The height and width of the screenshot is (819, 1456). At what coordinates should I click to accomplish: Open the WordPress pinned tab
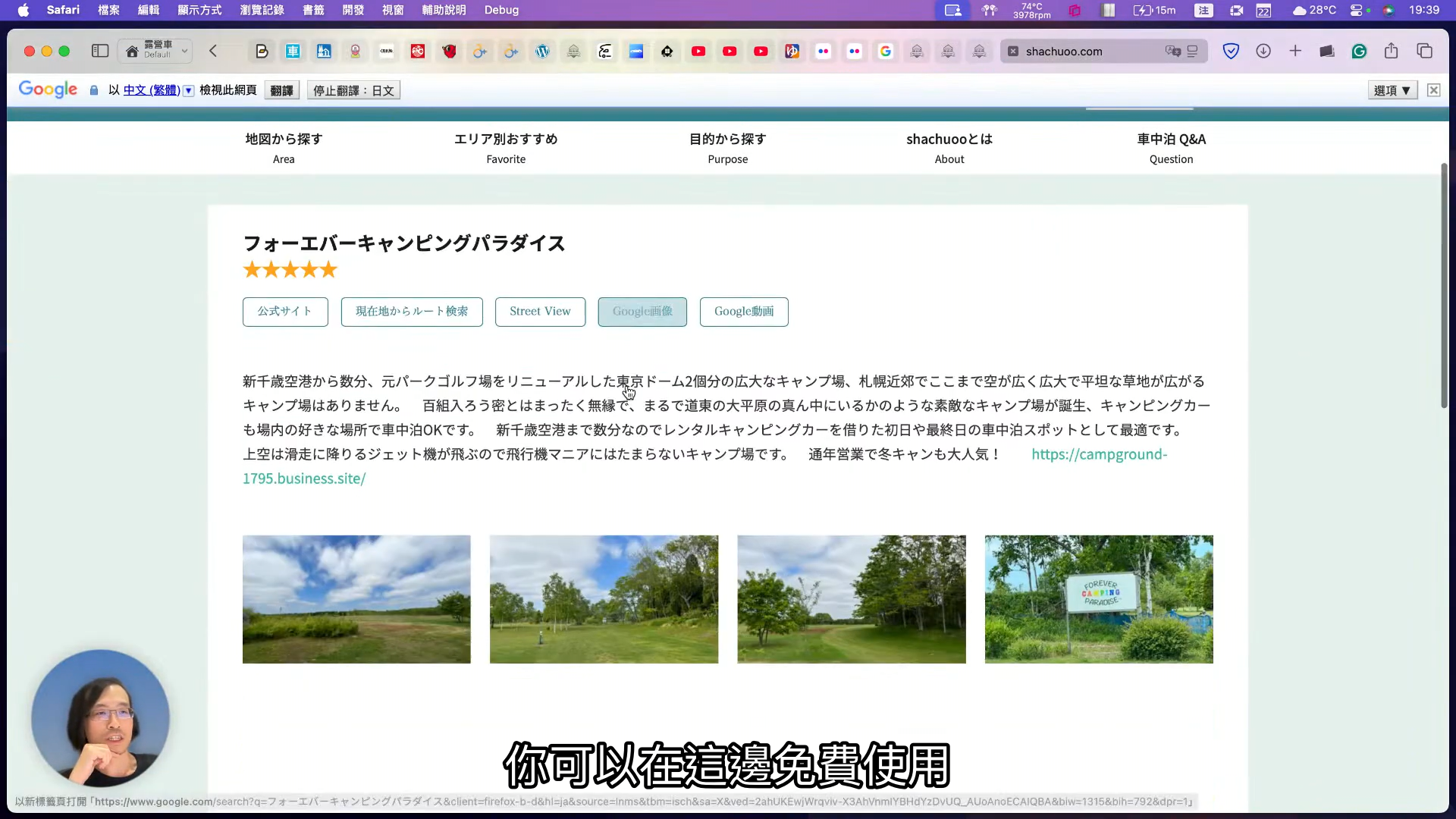coord(542,51)
